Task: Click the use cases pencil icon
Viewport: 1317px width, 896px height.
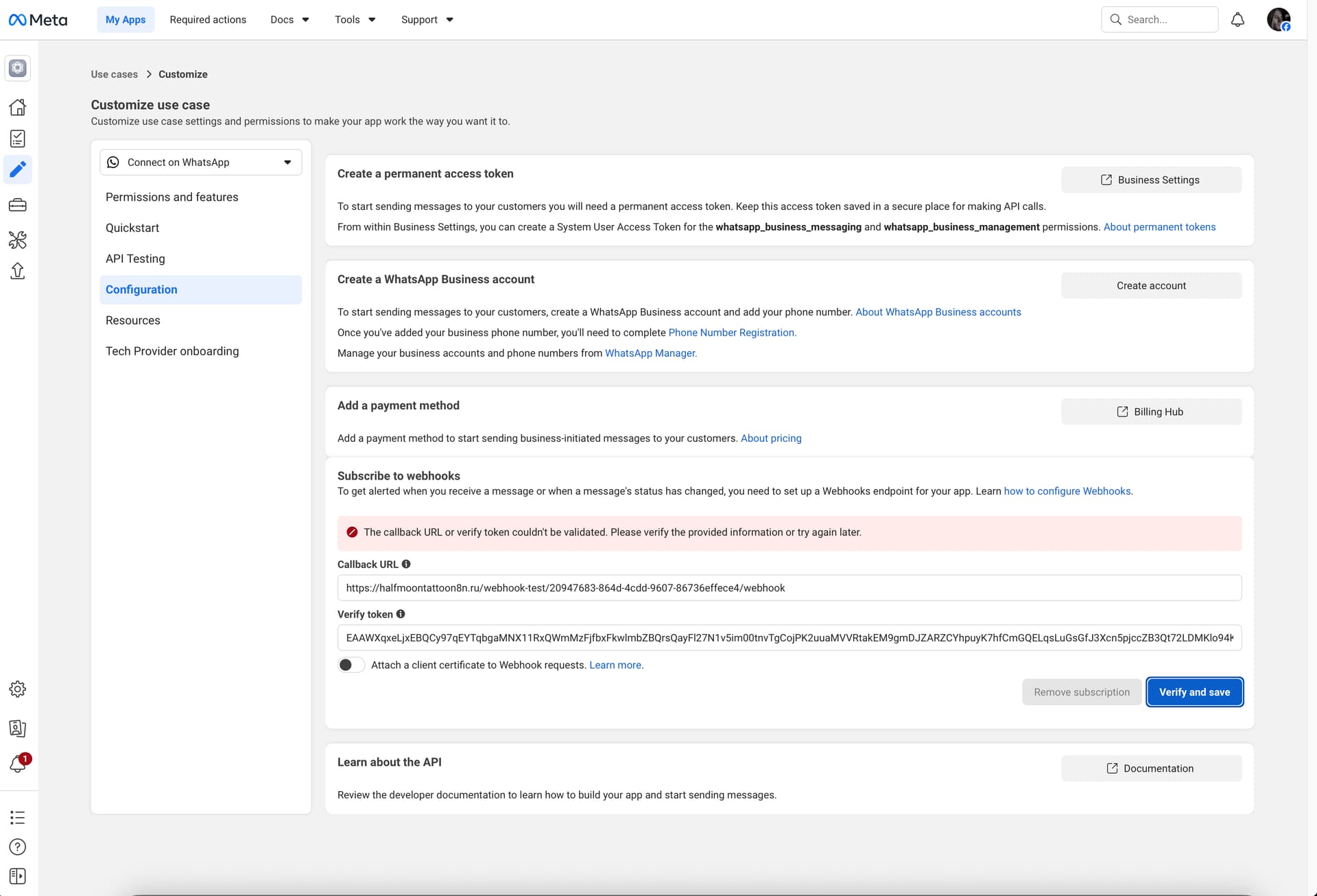Action: (x=18, y=169)
